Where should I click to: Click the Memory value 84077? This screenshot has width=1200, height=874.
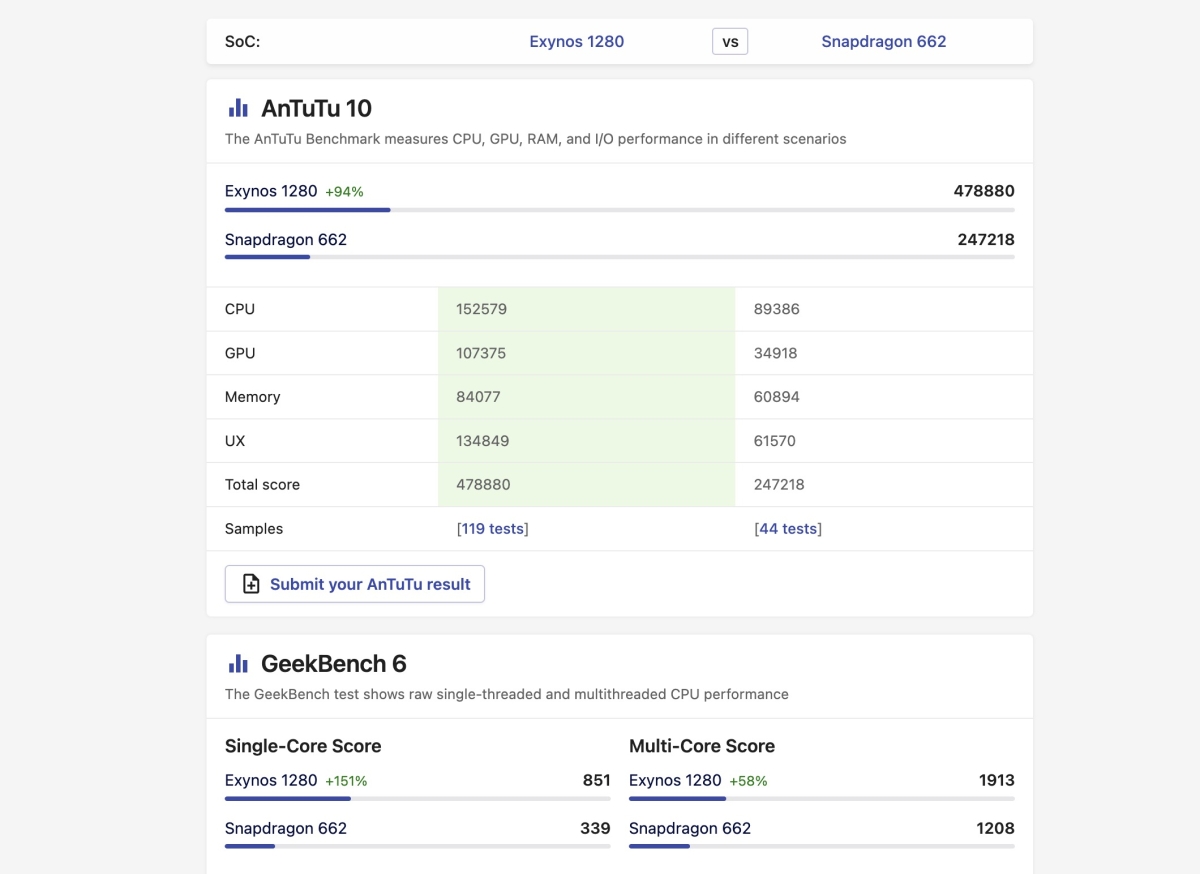[x=478, y=397]
